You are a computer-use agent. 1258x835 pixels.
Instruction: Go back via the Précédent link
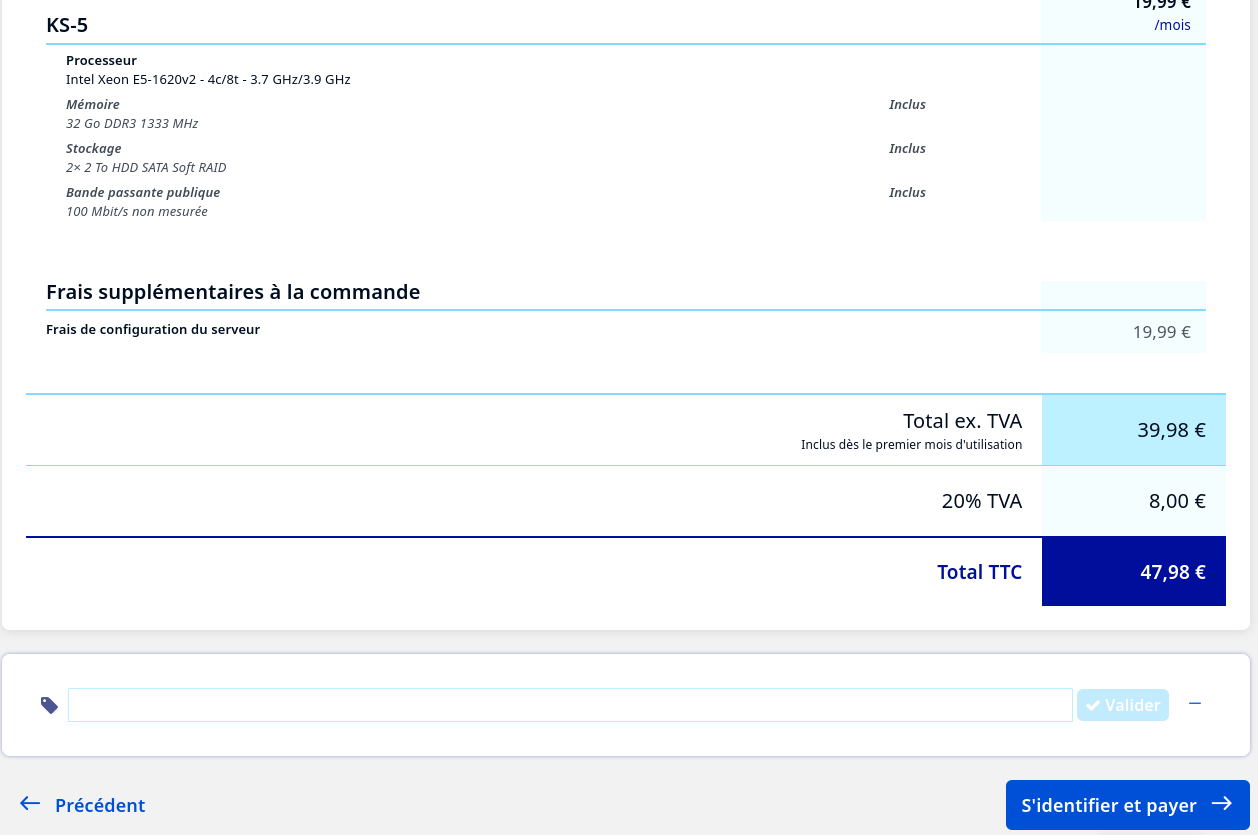point(99,805)
